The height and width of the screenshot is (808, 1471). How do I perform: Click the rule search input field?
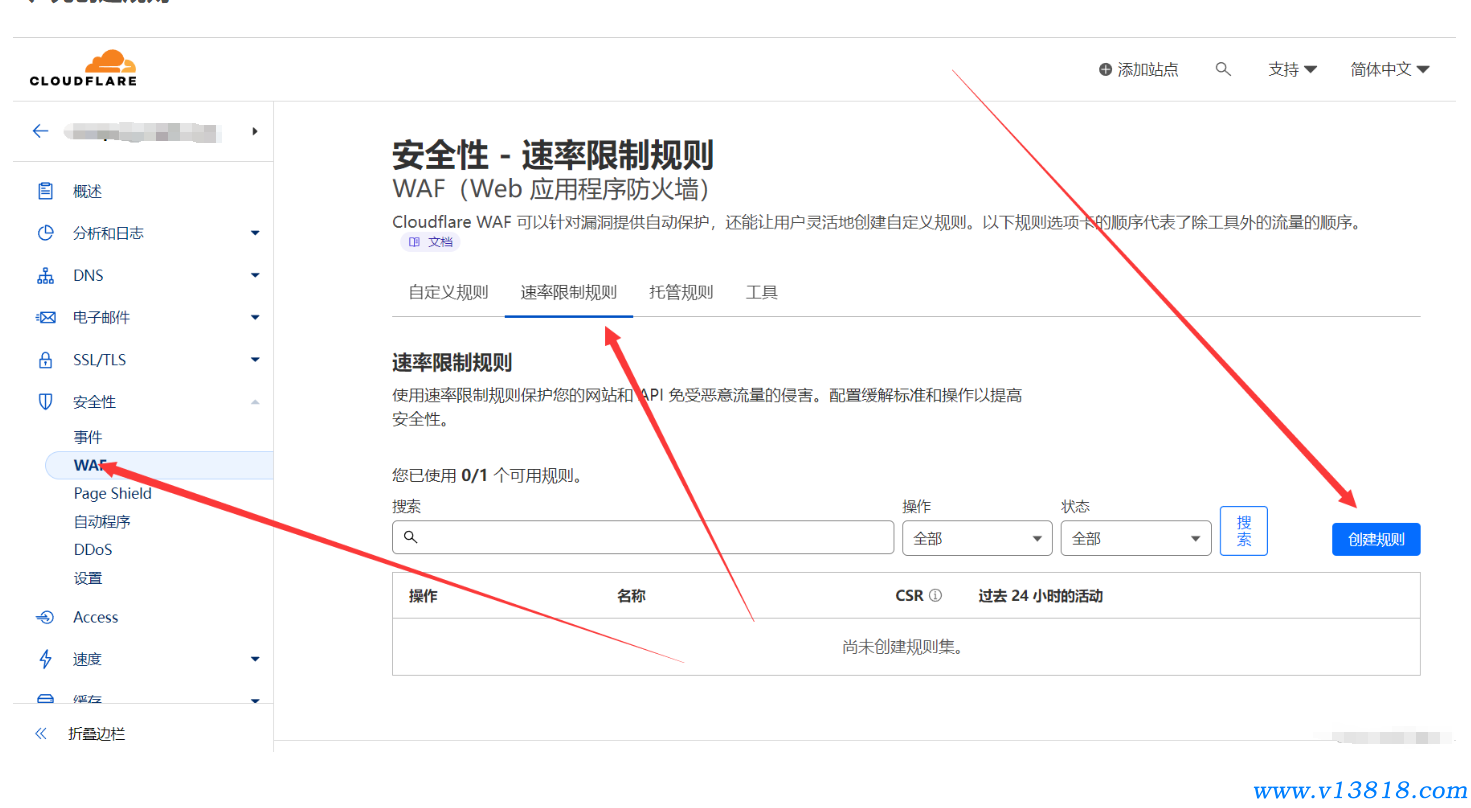click(x=650, y=537)
